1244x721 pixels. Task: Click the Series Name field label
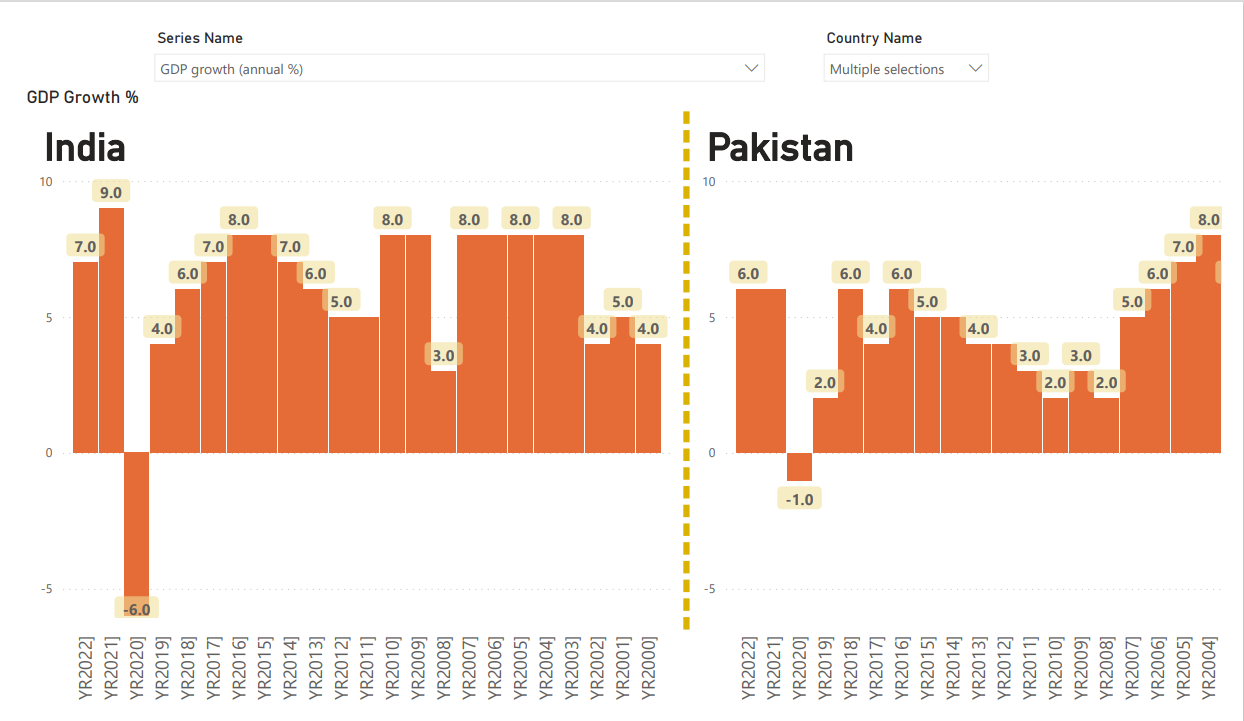pyautogui.click(x=199, y=38)
